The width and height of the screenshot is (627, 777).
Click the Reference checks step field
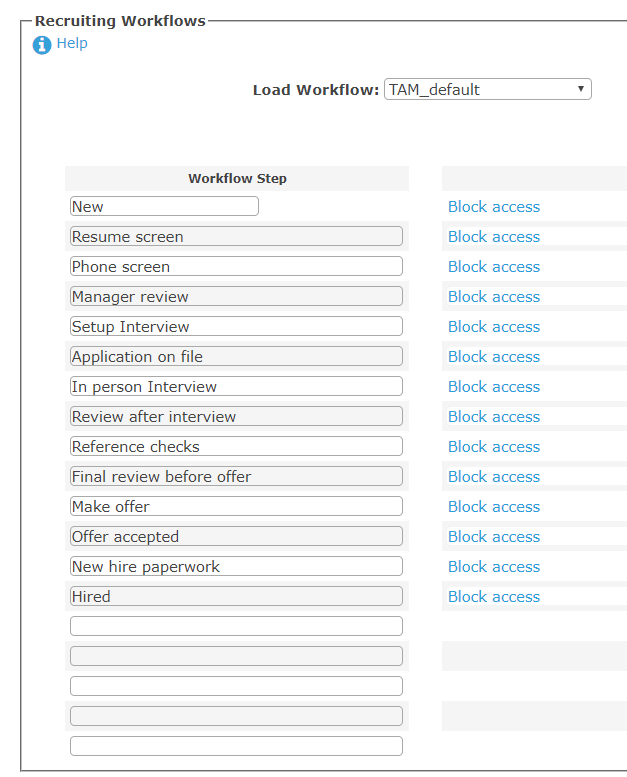click(236, 446)
